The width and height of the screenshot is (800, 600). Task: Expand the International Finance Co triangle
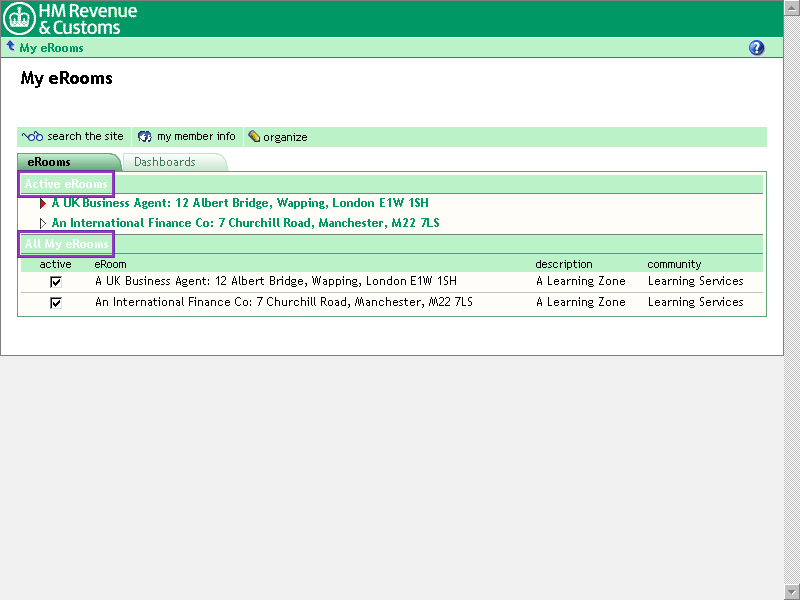(x=43, y=223)
